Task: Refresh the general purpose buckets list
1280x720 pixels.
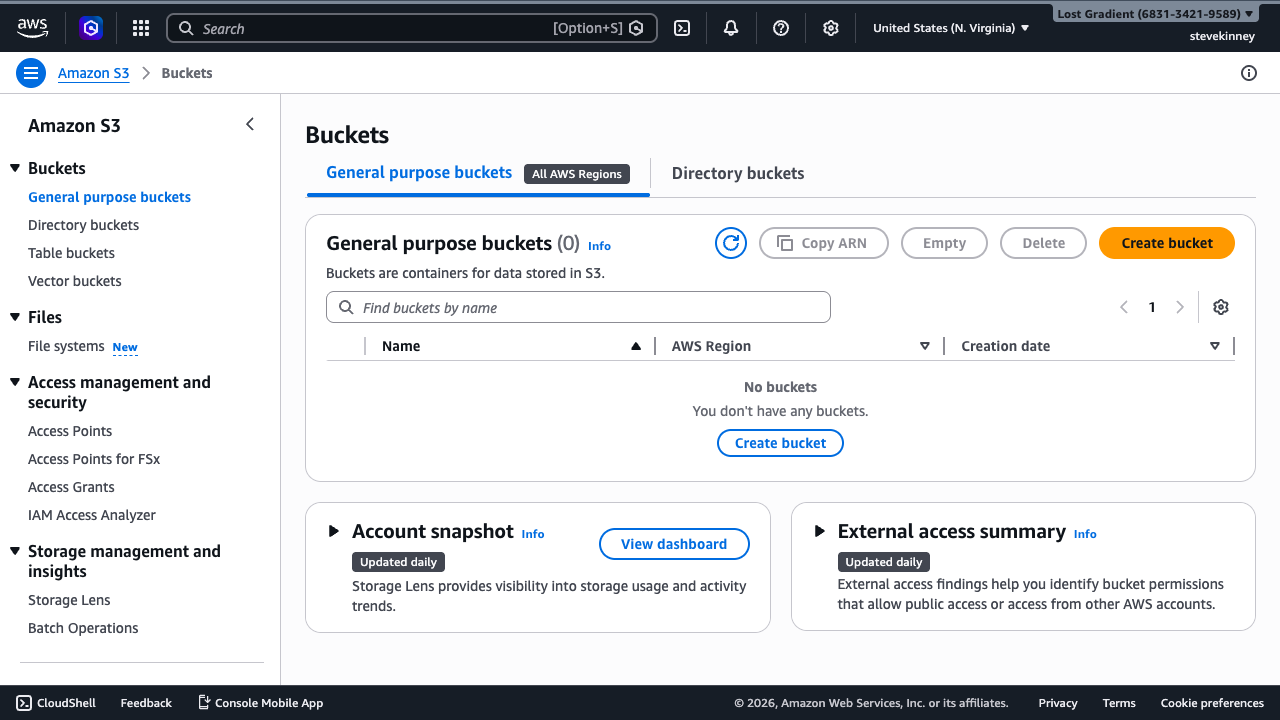Action: (x=731, y=243)
